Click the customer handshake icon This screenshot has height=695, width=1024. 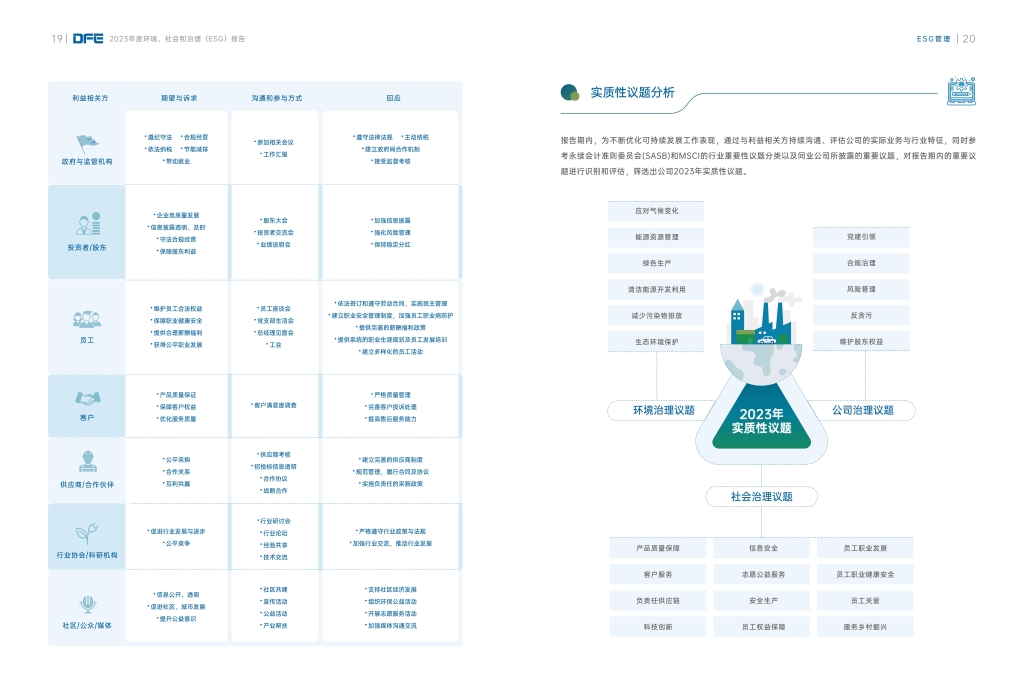[x=87, y=398]
